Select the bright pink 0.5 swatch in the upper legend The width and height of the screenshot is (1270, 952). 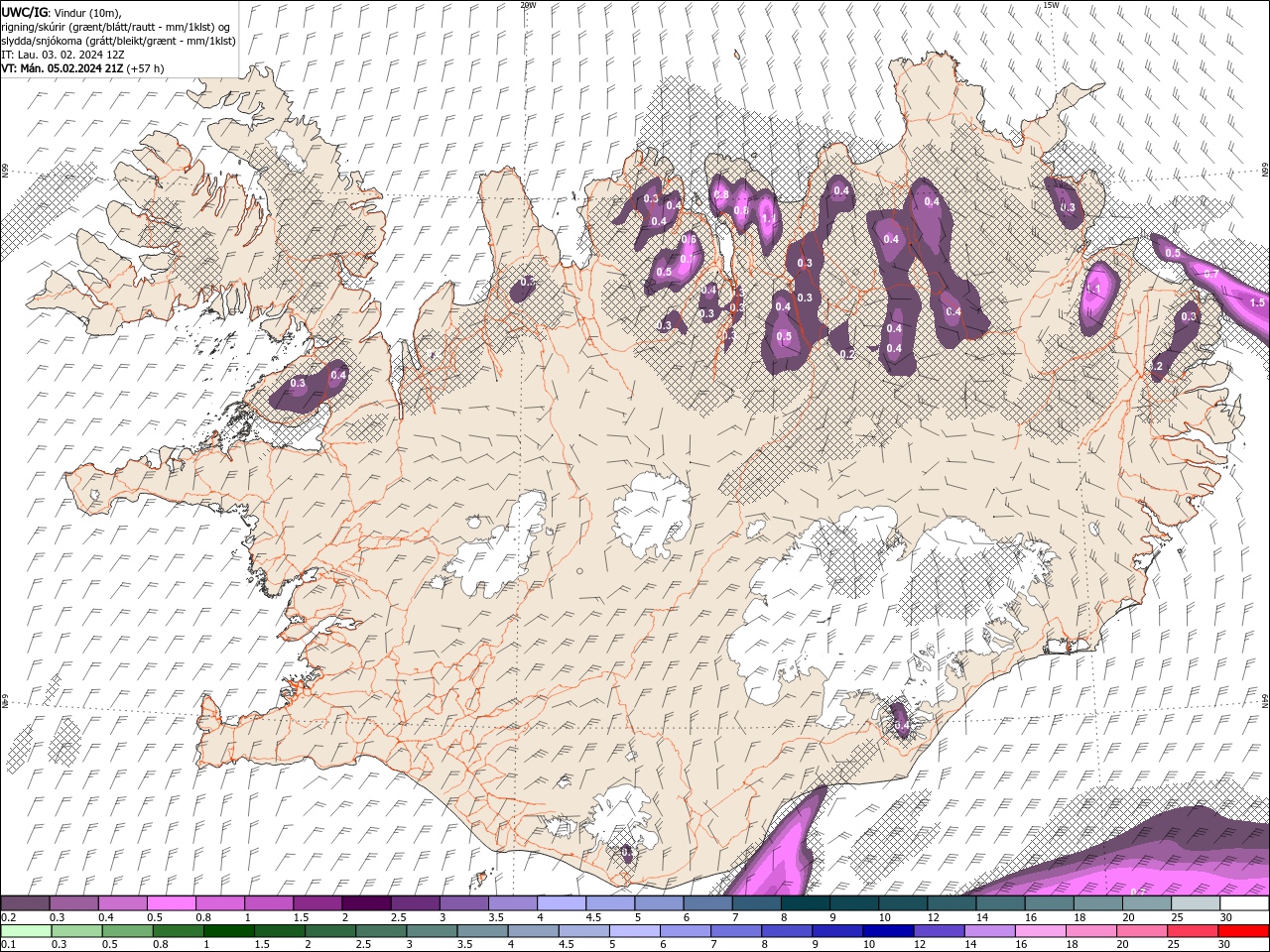(171, 903)
